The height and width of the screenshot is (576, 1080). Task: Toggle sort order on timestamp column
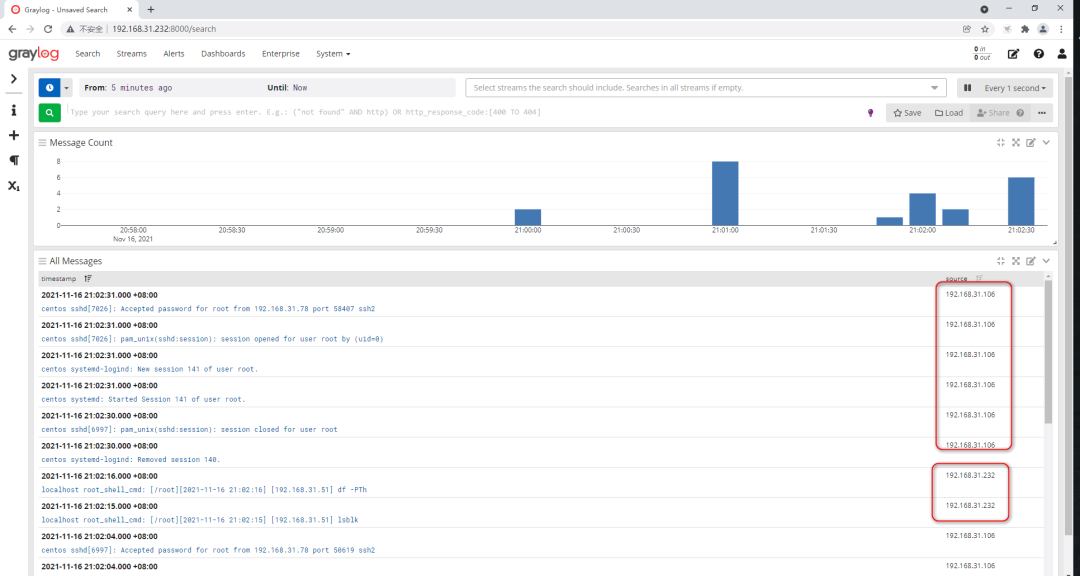(88, 278)
